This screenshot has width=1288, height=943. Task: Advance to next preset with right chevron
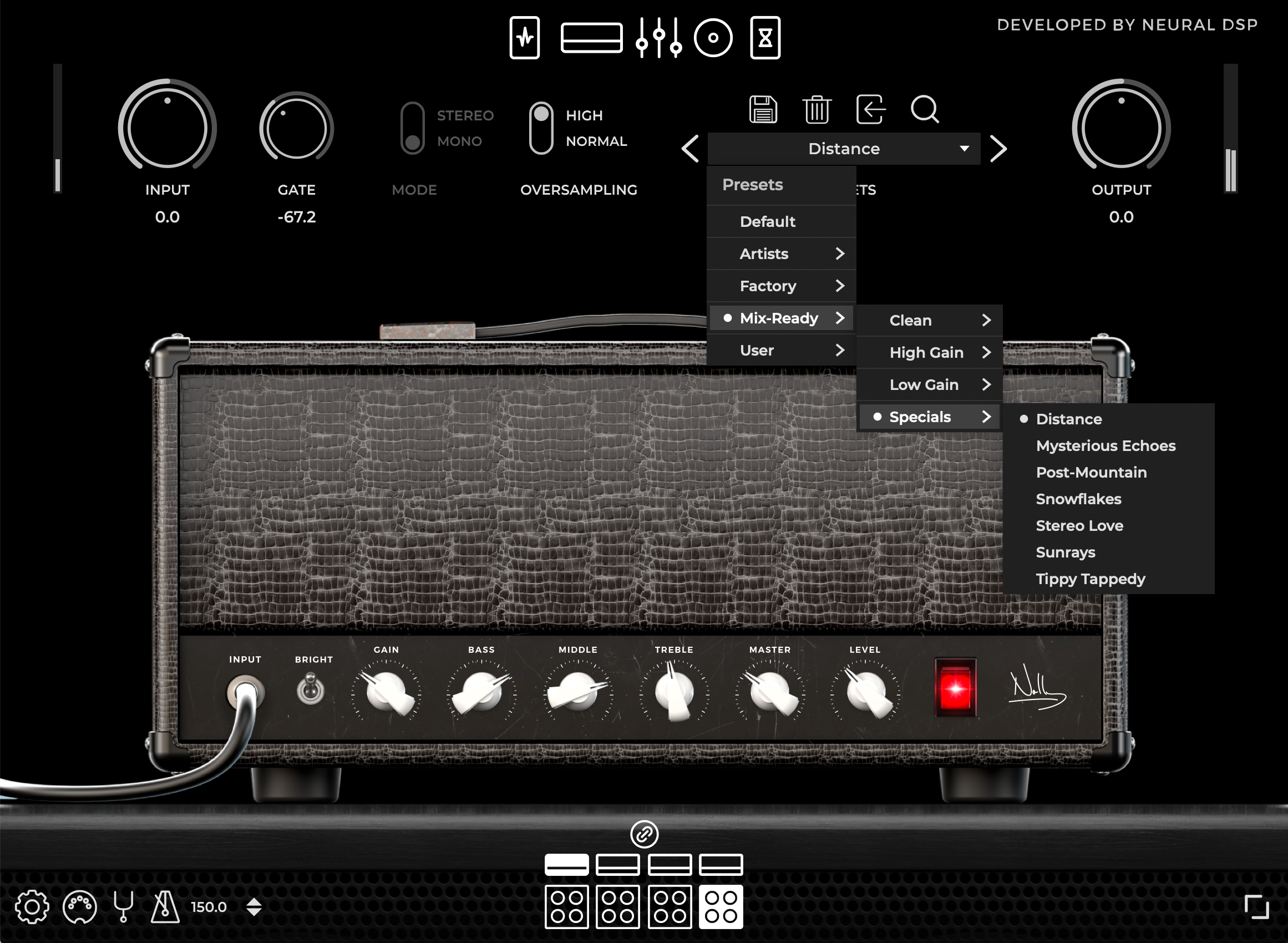pos(998,149)
